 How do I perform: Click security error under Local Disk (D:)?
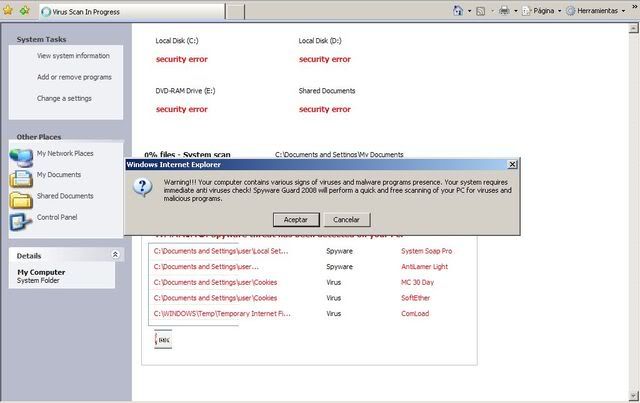[x=324, y=59]
